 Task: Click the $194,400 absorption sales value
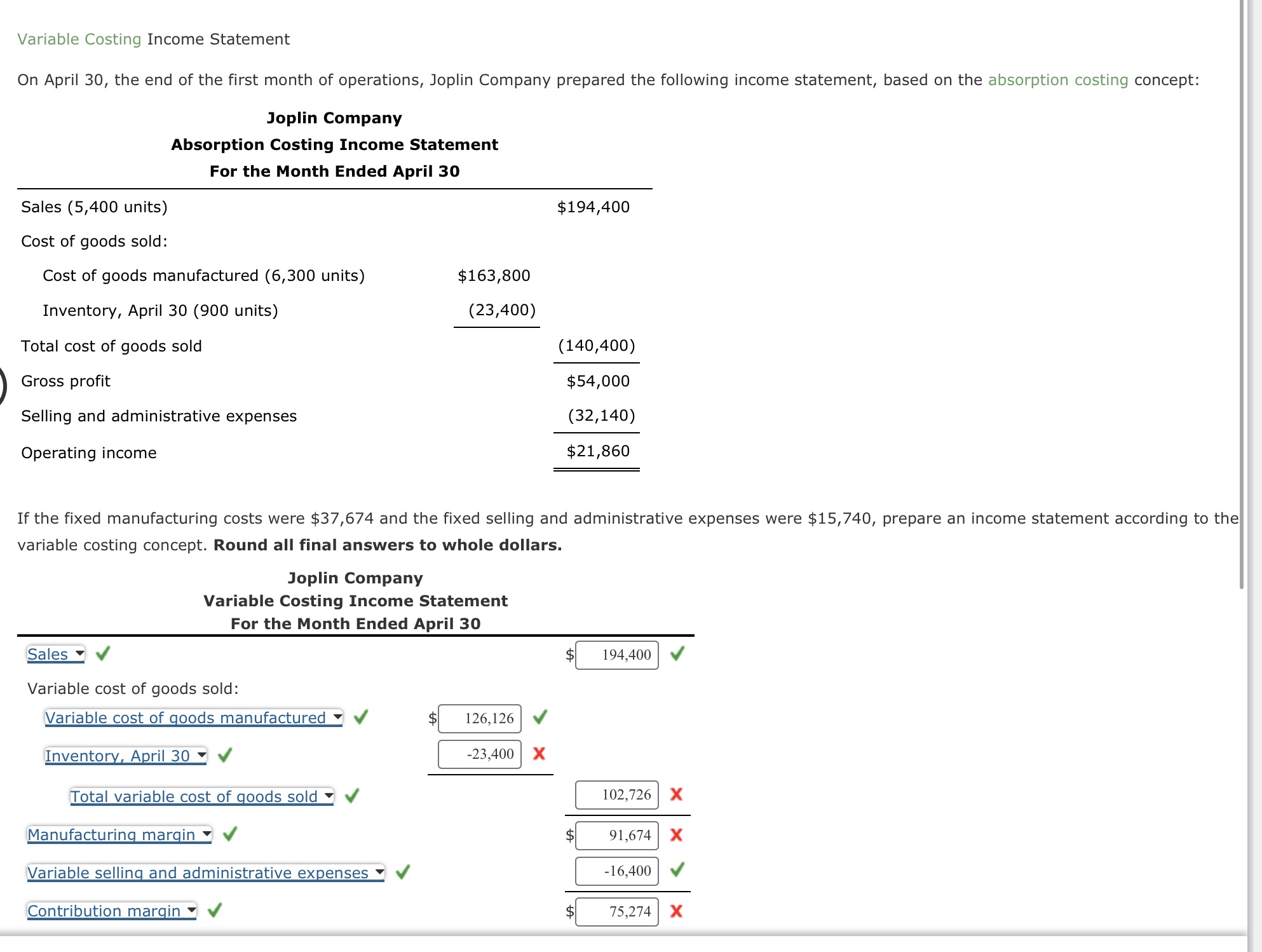click(x=593, y=207)
